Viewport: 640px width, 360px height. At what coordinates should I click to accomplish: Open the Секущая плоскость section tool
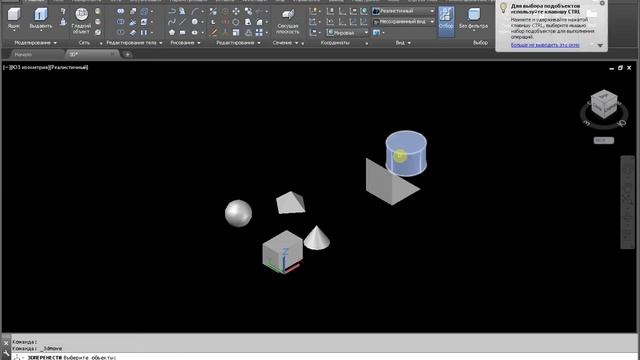pos(288,21)
